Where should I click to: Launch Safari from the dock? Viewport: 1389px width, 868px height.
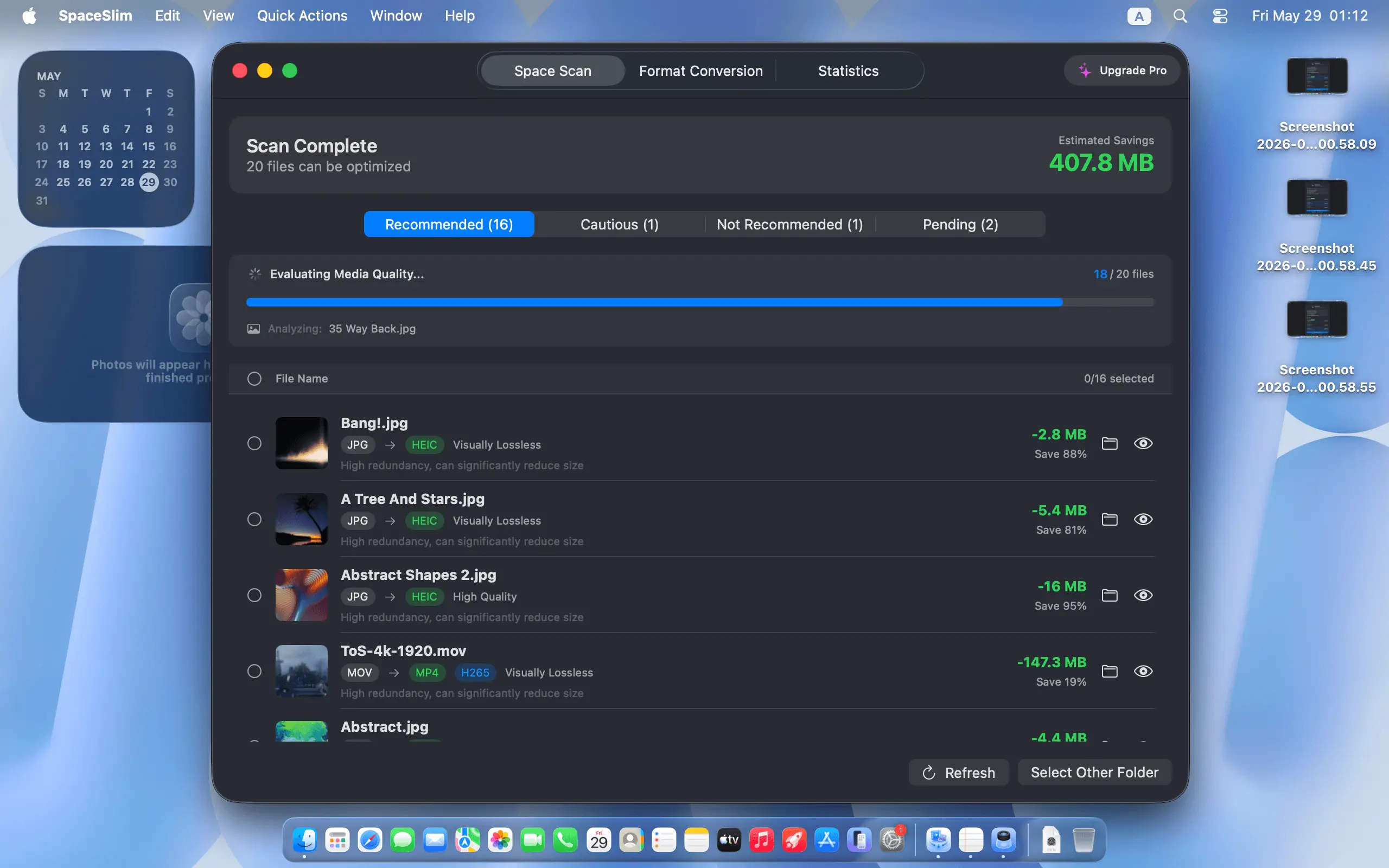(x=369, y=840)
